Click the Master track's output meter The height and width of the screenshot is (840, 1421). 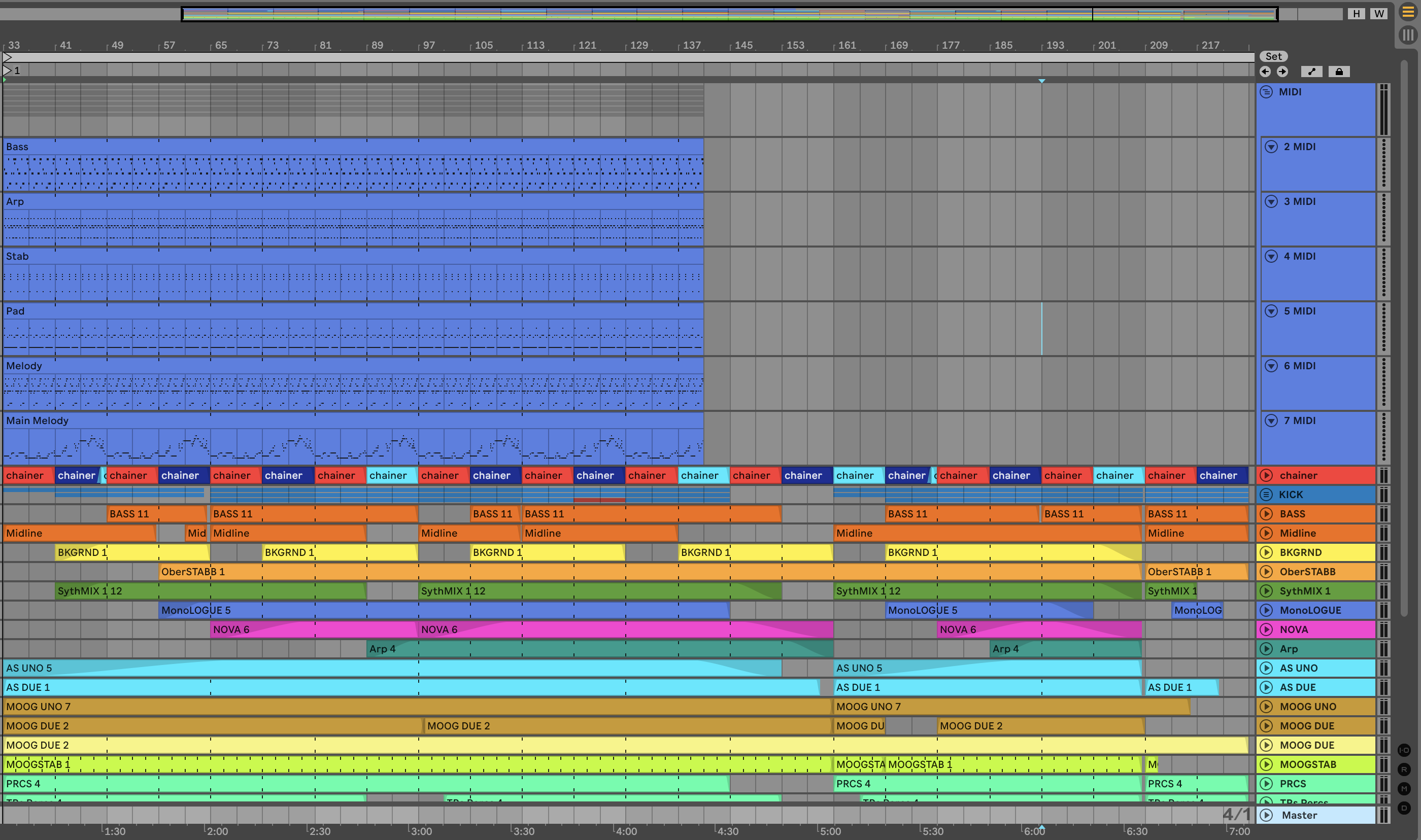[x=1383, y=815]
